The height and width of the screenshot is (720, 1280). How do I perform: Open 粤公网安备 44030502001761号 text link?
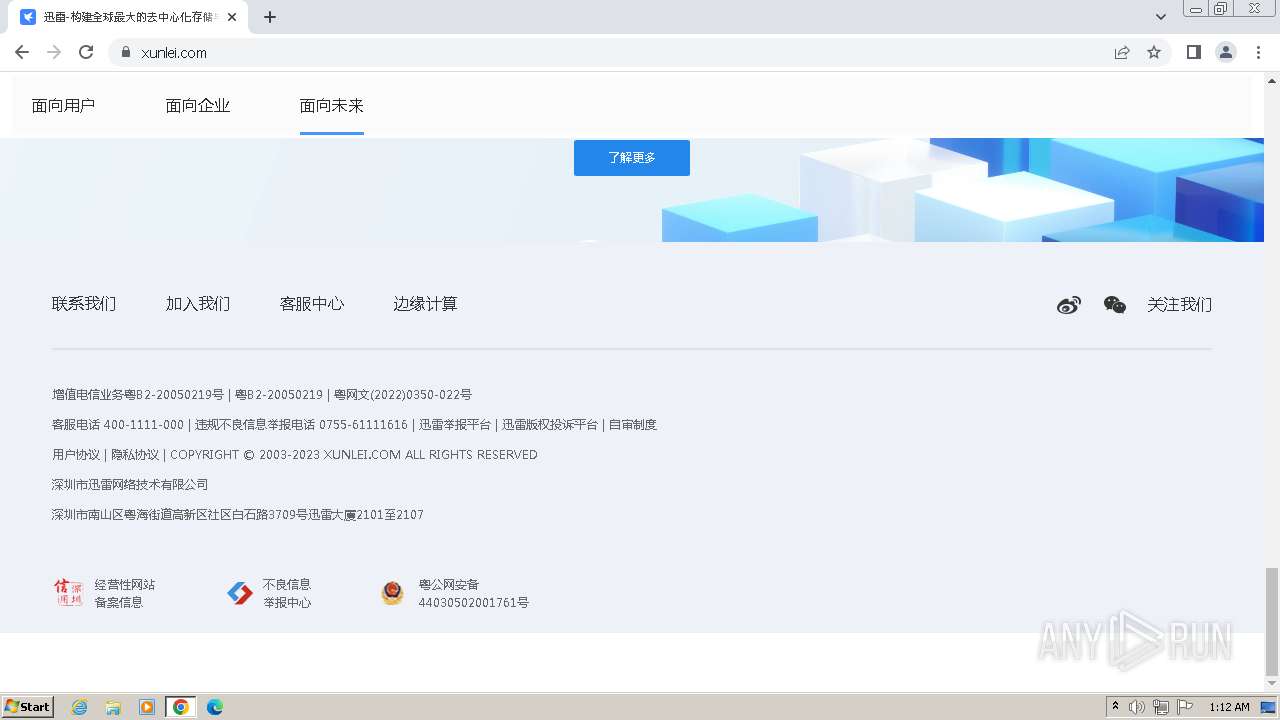coord(474,593)
